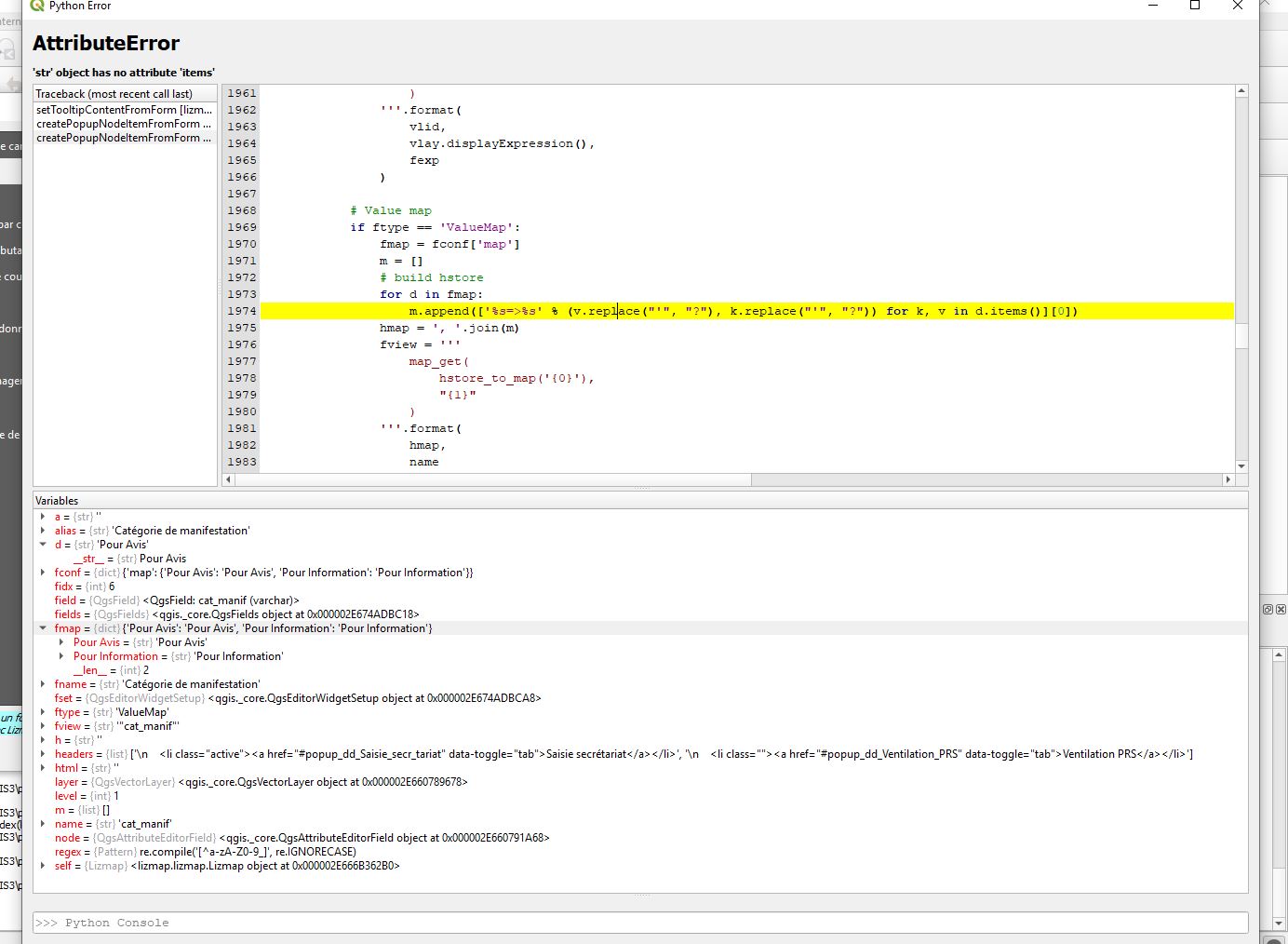This screenshot has height=944, width=1288.
Task: Expand 'Pour Information' entry under fmap
Action: (61, 656)
